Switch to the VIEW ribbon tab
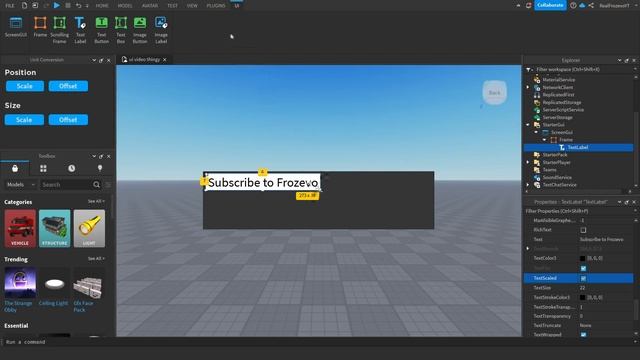 point(192,6)
